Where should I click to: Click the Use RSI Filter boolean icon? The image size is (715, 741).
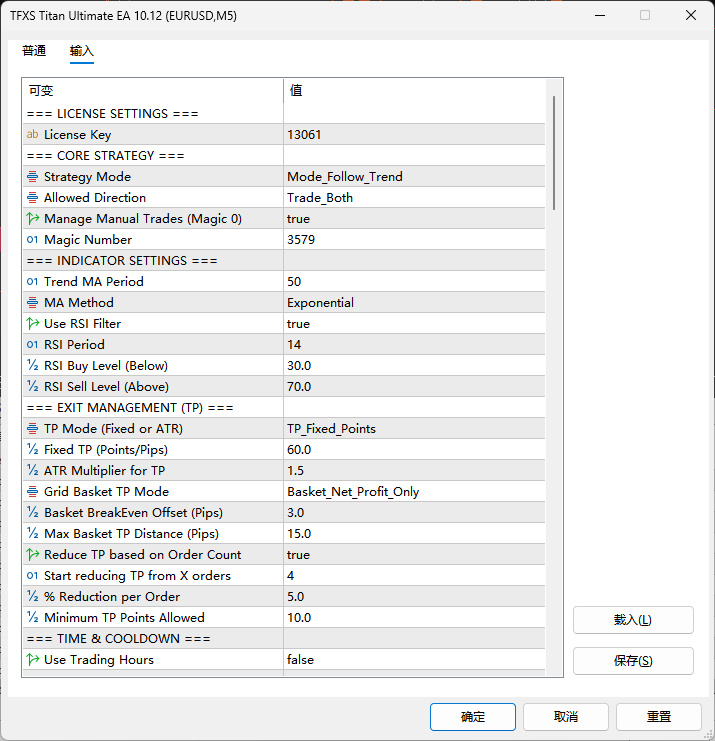tap(32, 324)
